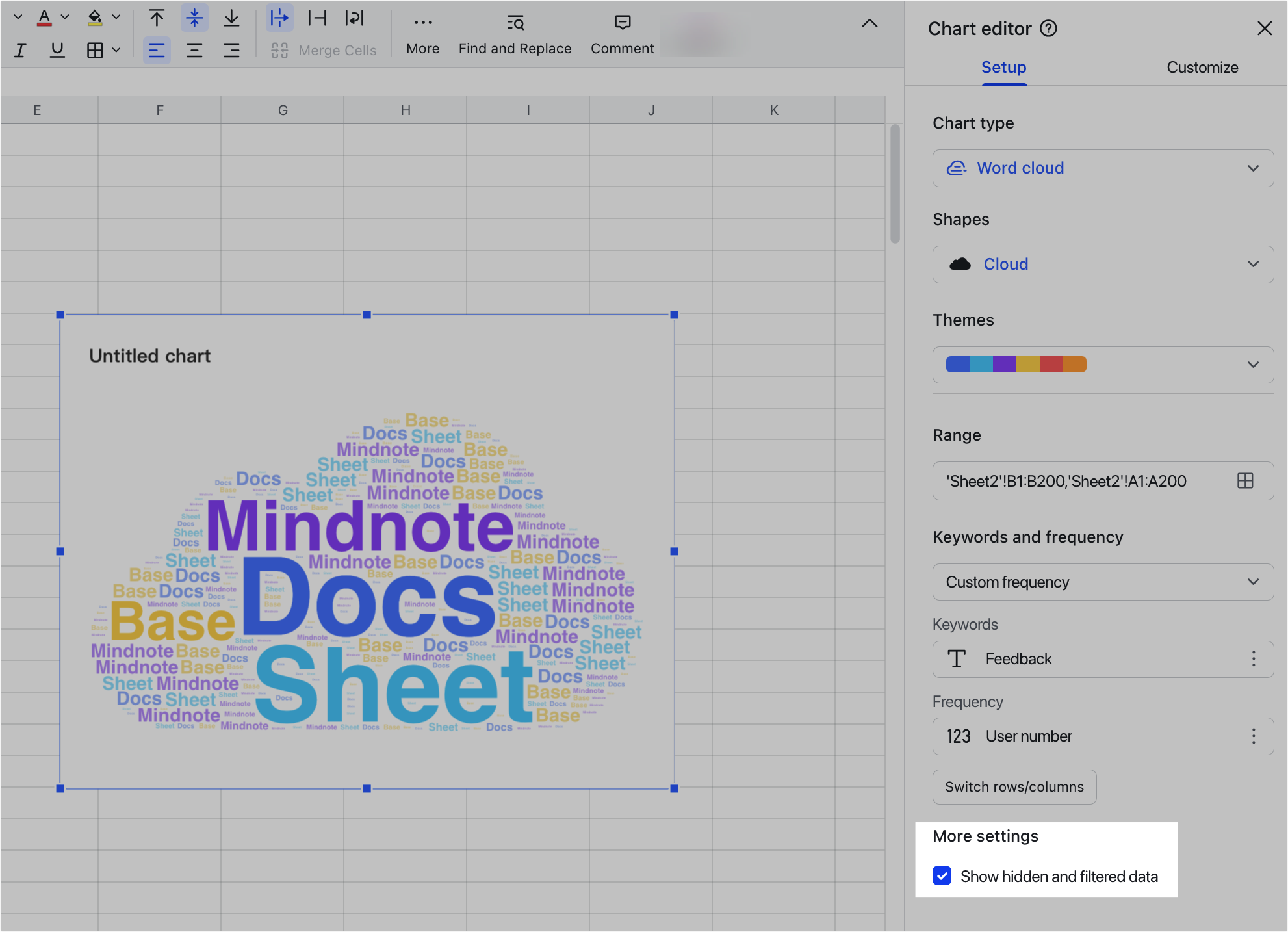Toggle vertical middle alignment
The image size is (1288, 932).
(194, 18)
